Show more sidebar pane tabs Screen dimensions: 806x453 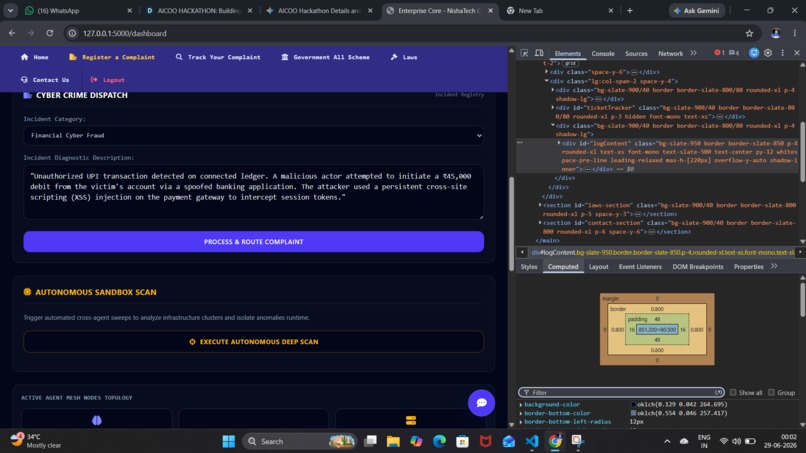click(x=774, y=266)
